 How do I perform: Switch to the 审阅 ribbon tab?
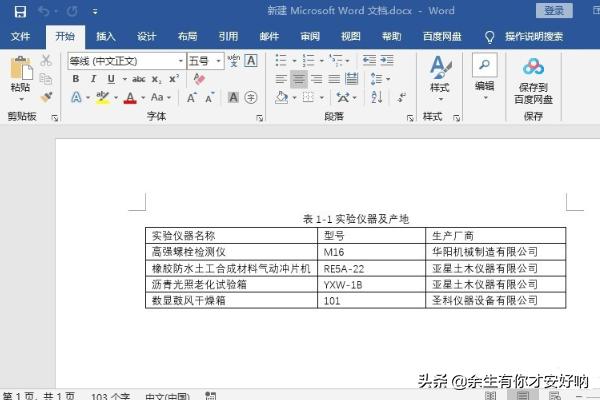pyautogui.click(x=310, y=36)
